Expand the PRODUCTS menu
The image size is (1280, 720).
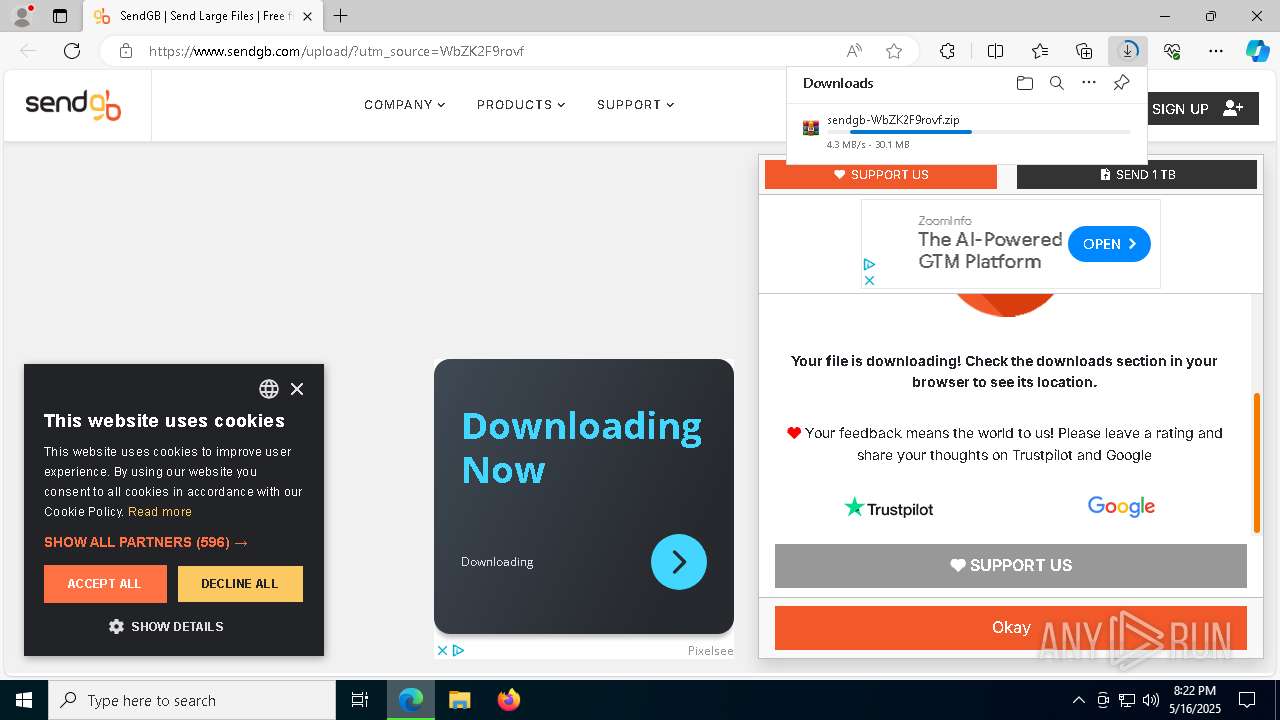[x=521, y=104]
